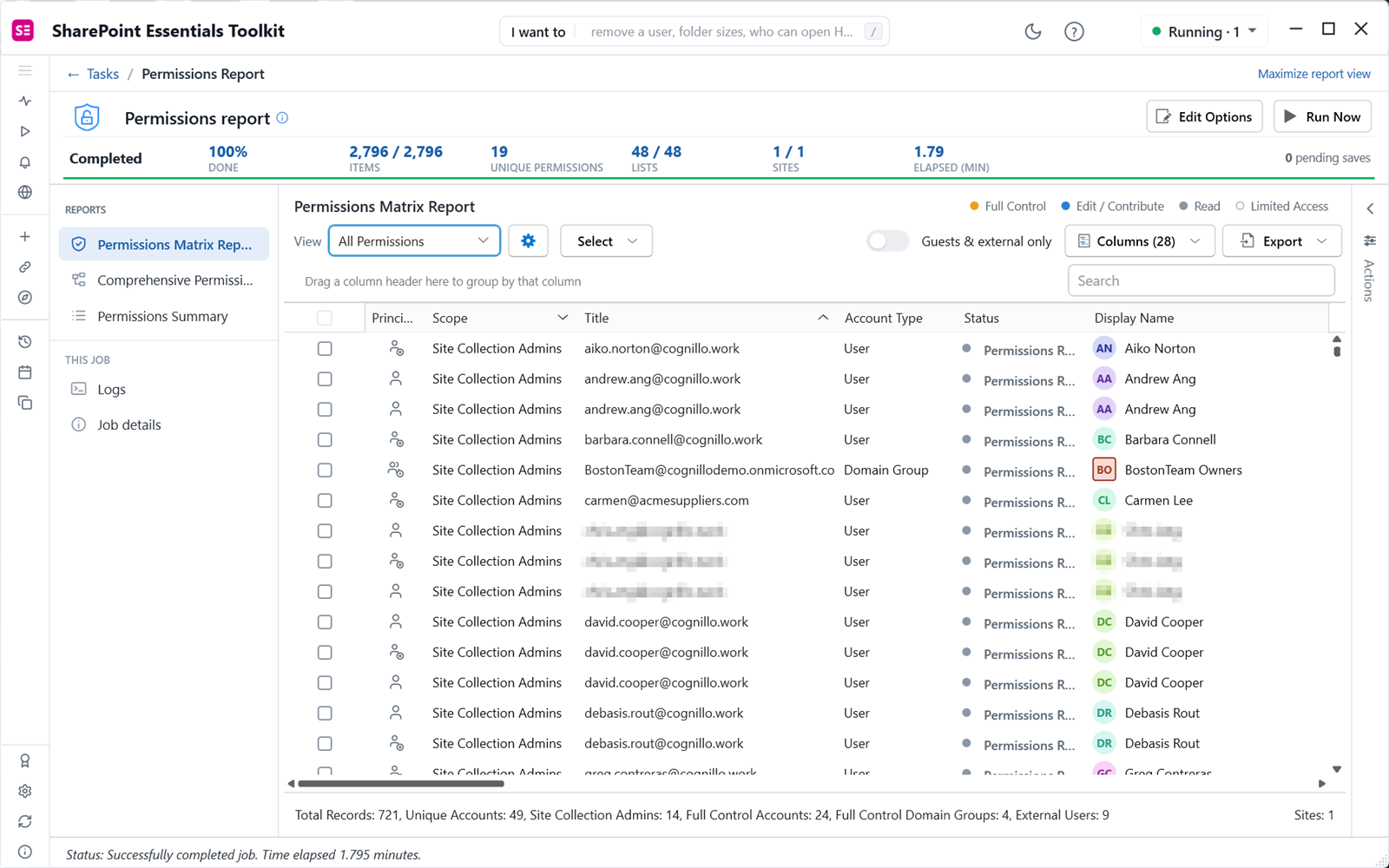The image size is (1389, 868).
Task: Open the All Permissions view dropdown
Action: [414, 241]
